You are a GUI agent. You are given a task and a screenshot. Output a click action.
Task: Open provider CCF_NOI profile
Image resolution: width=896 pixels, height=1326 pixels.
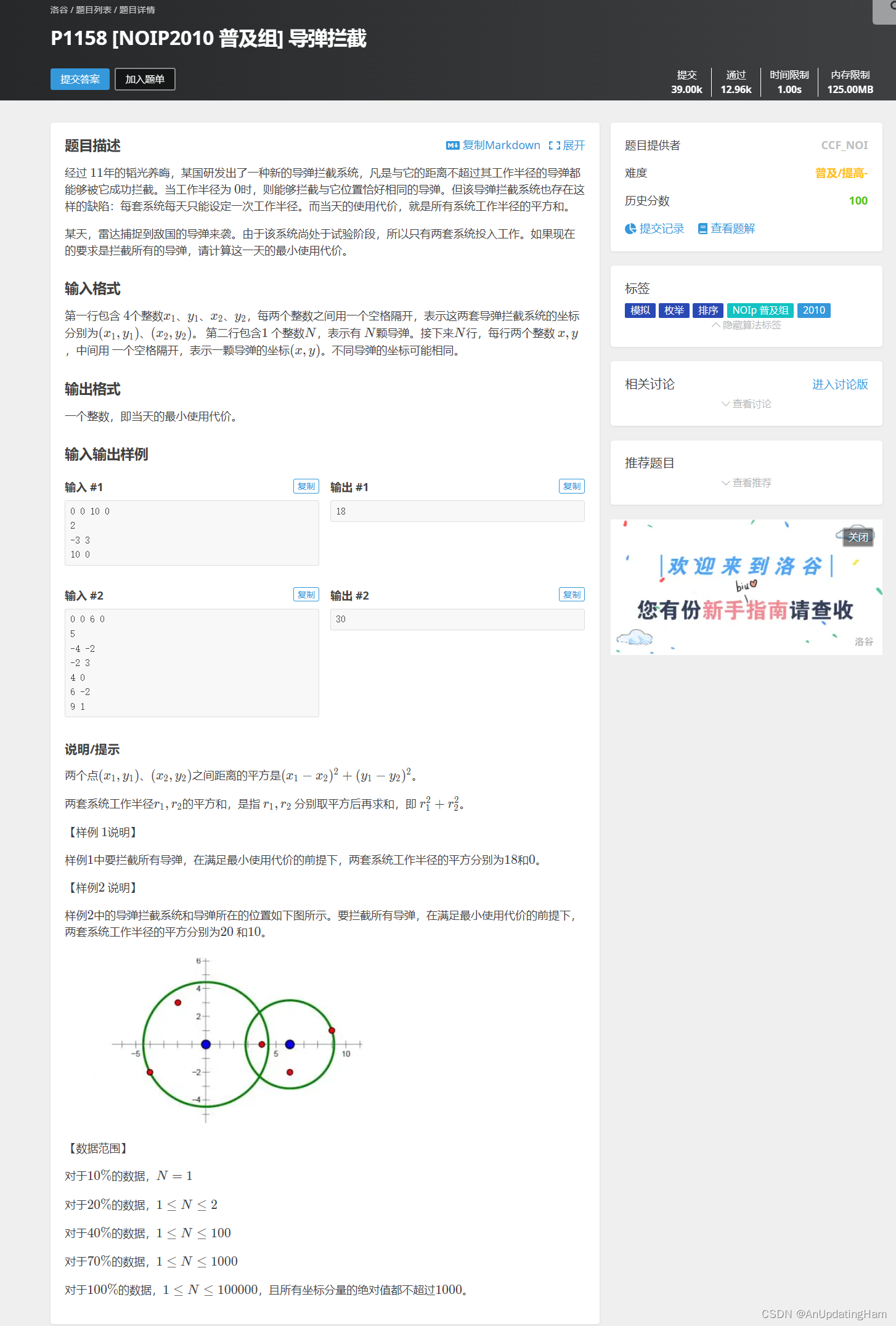(x=844, y=145)
